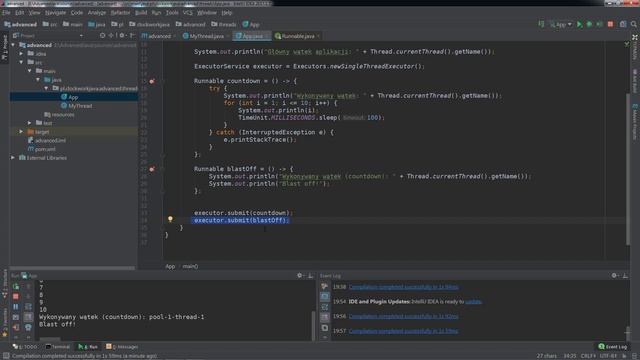Image resolution: width=640 pixels, height=360 pixels.
Task: Click main() in editor breadcrumb
Action: pos(190,266)
